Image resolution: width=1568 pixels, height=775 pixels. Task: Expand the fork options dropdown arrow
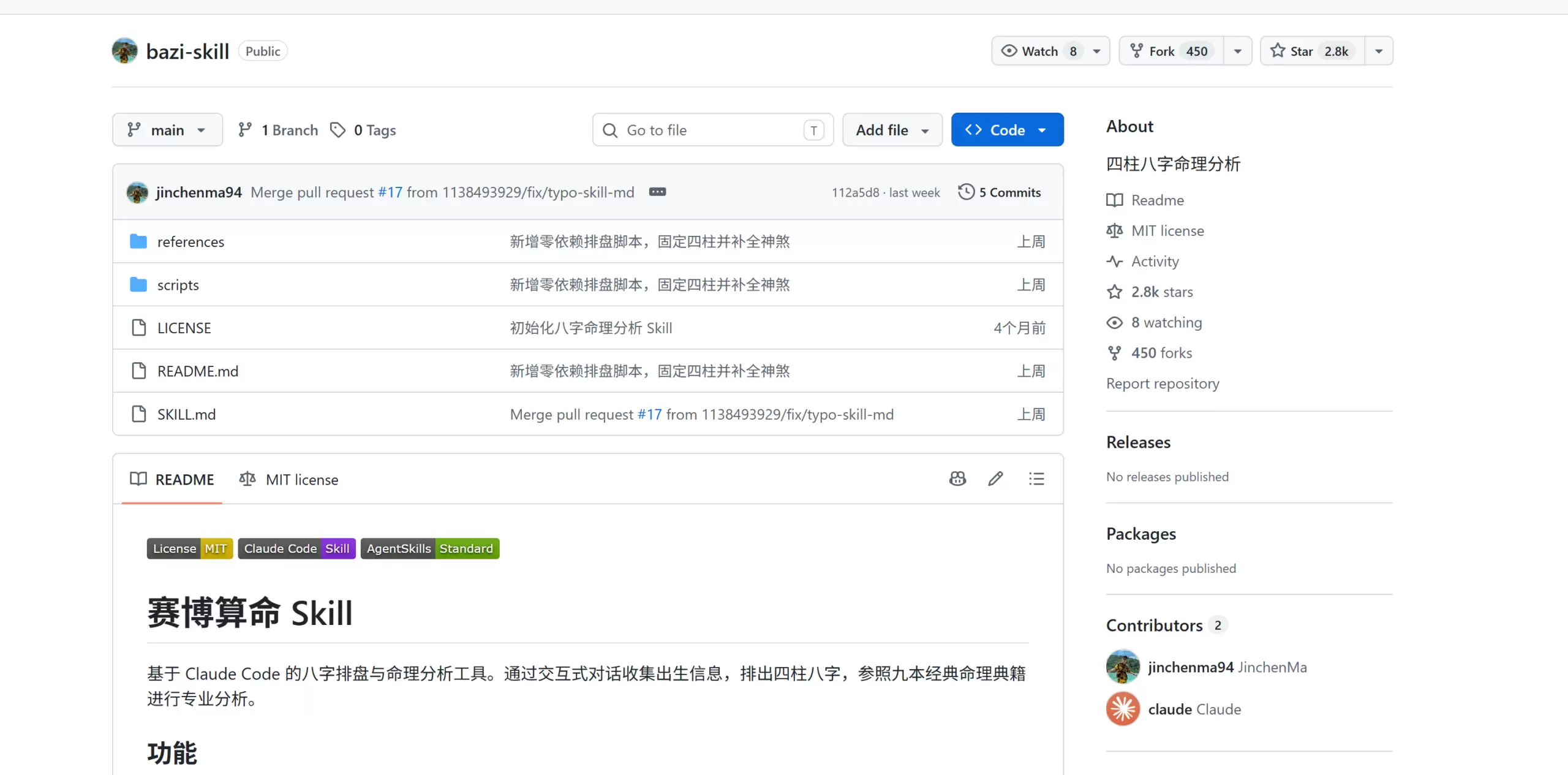coord(1238,51)
